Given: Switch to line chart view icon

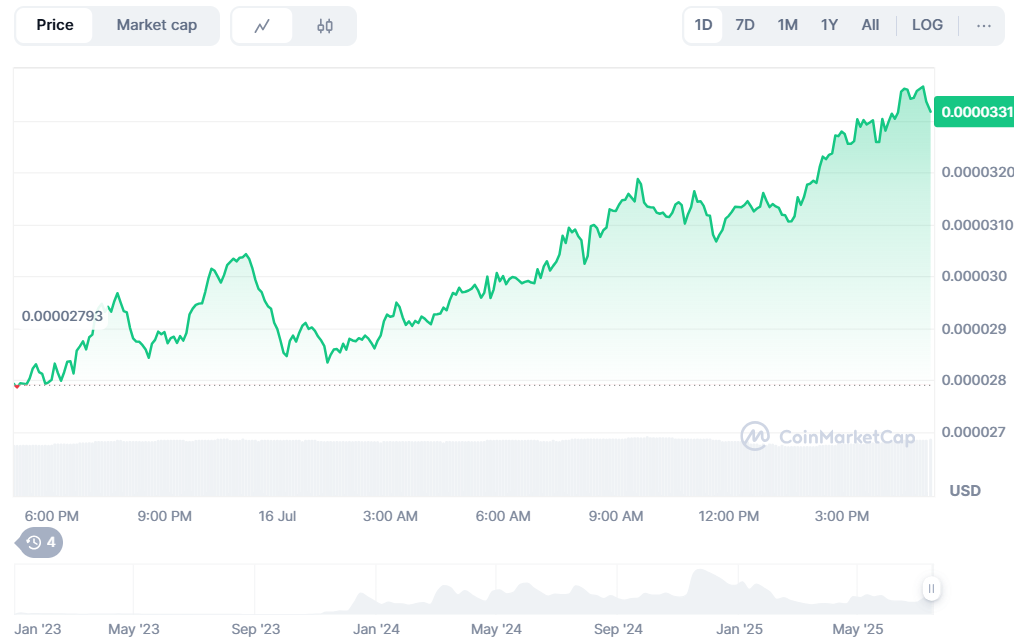Looking at the screenshot, I should [x=262, y=26].
